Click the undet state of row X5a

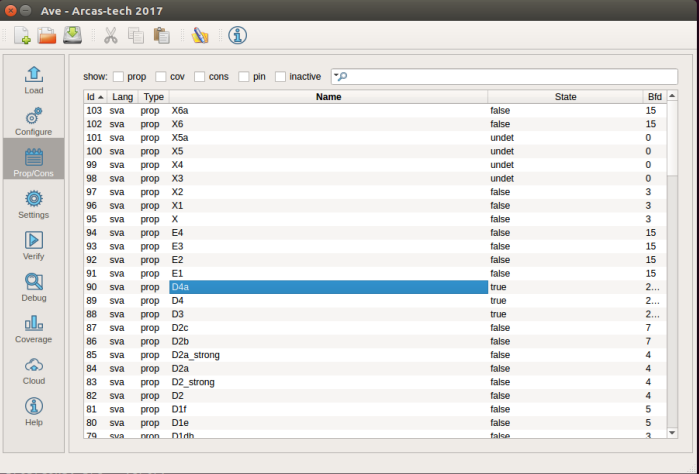pyautogui.click(x=502, y=138)
